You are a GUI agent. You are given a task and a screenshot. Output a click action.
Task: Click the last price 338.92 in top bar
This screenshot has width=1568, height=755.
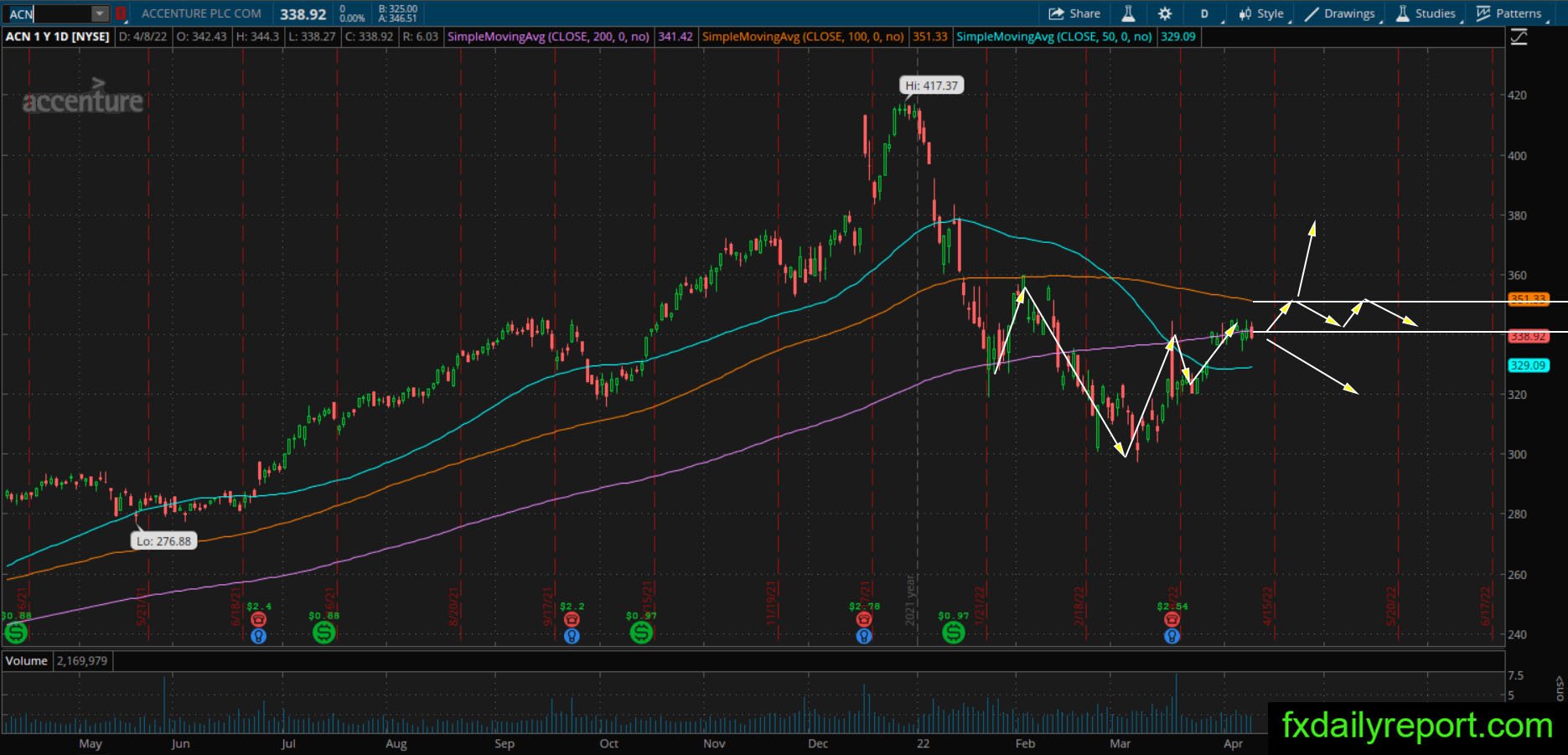tap(303, 14)
